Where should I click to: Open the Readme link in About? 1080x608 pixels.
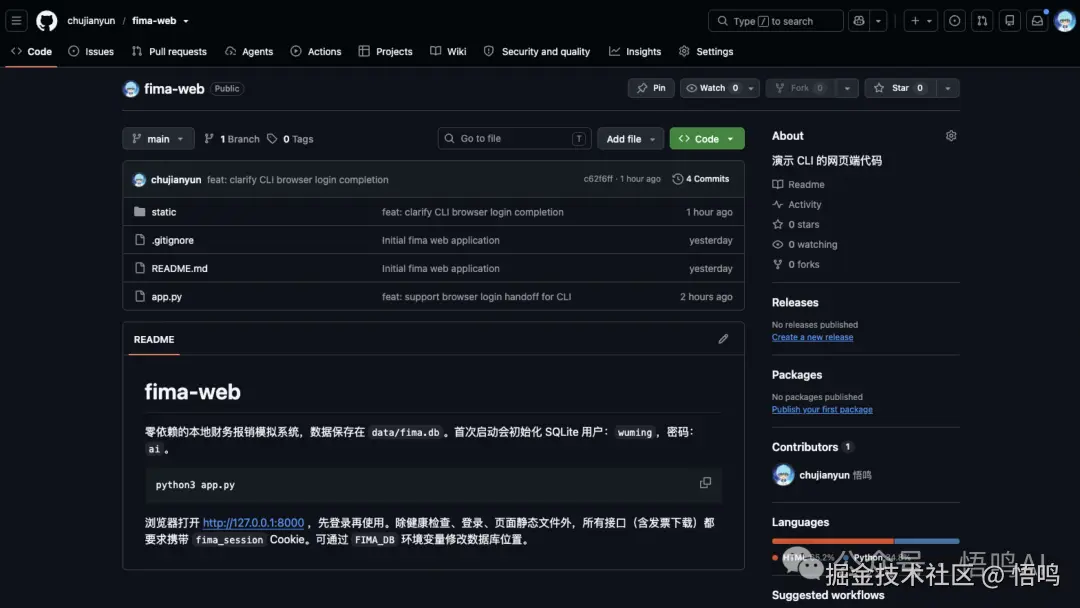pos(798,185)
